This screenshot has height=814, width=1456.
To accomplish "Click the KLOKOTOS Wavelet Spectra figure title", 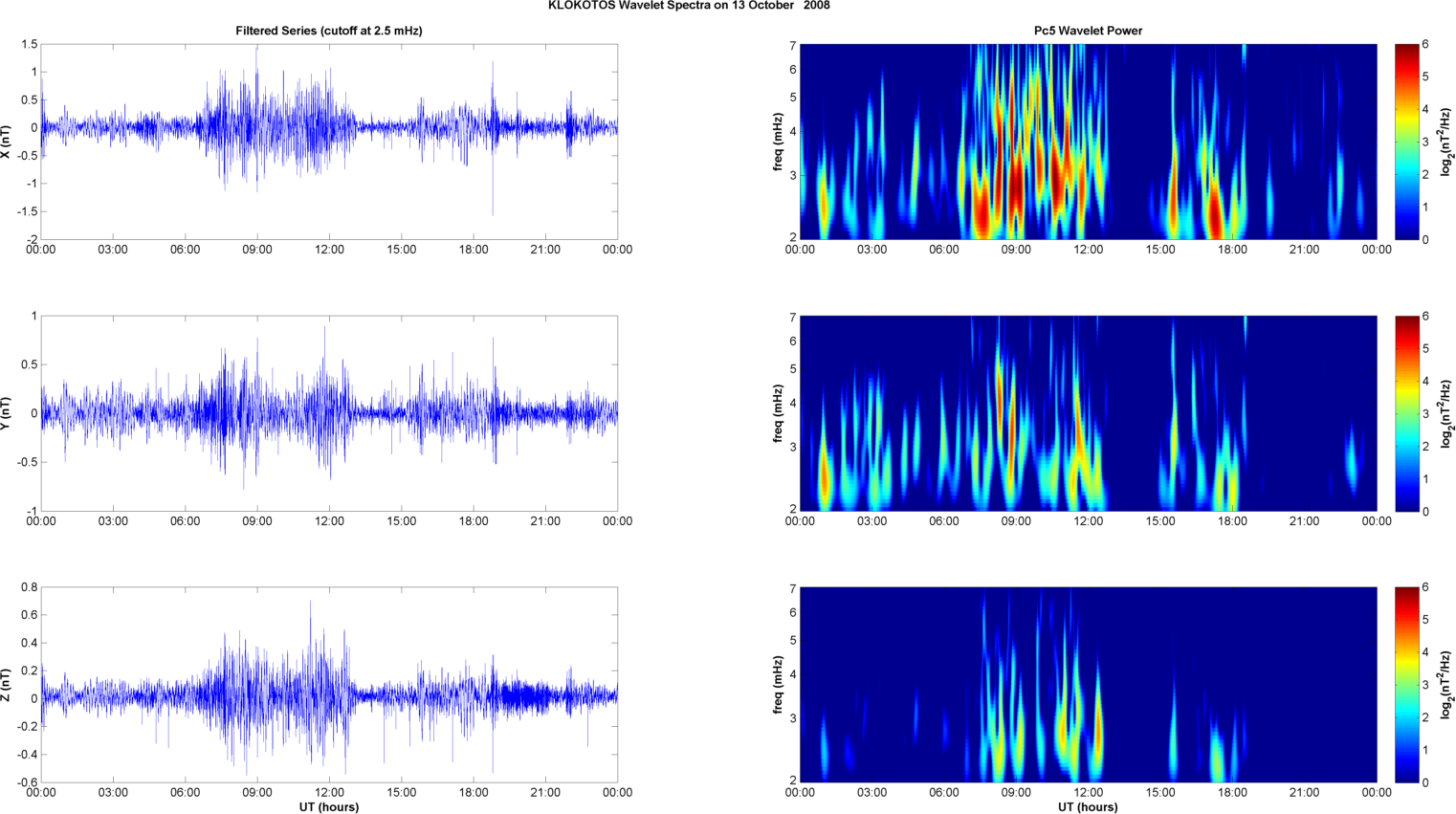I will 689,6.
